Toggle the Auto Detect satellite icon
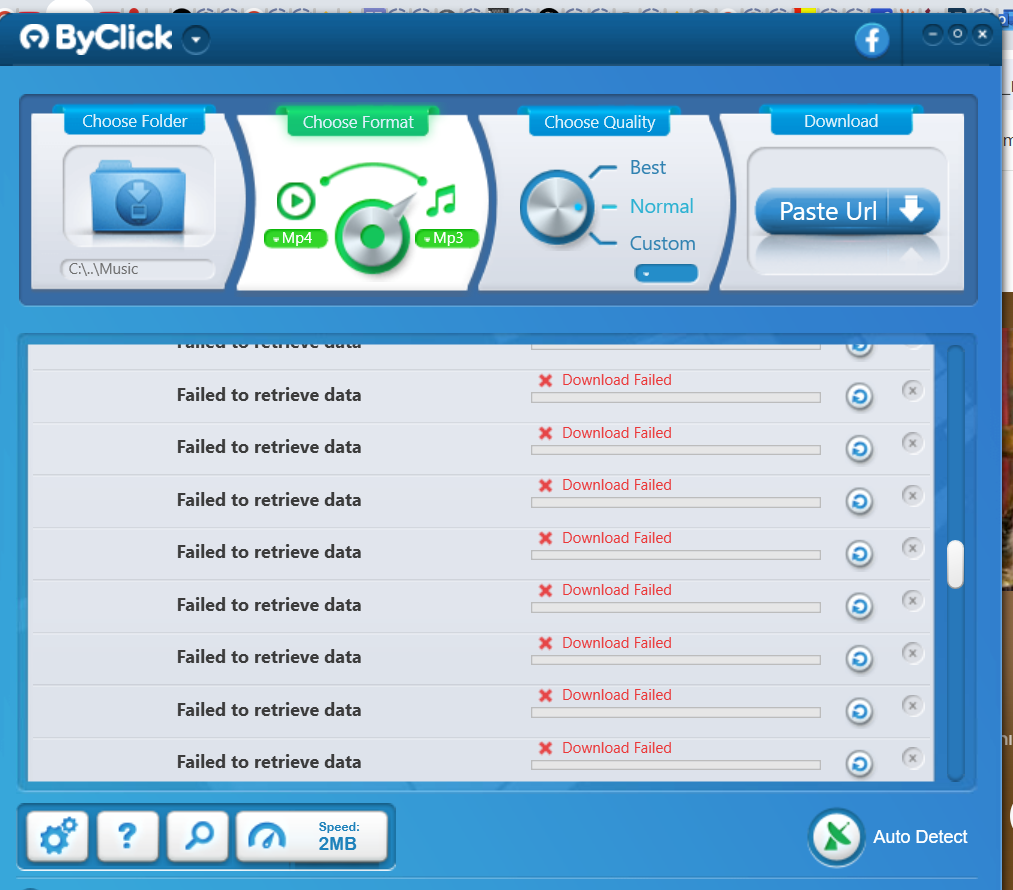The width and height of the screenshot is (1013, 890). (x=837, y=838)
